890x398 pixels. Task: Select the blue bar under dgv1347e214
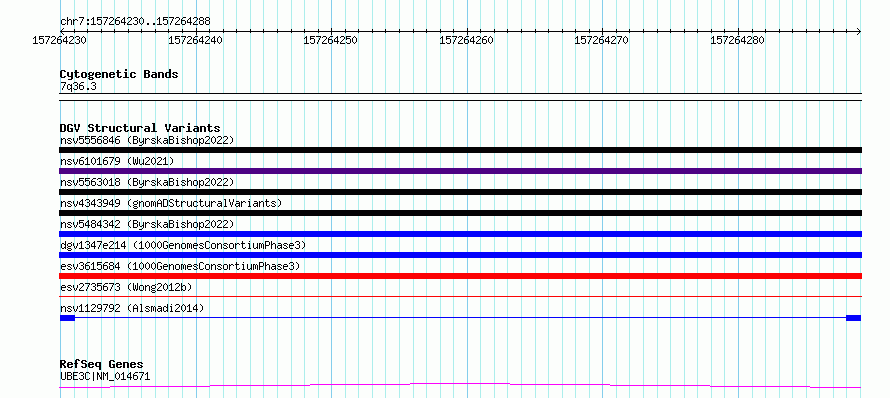[x=460, y=255]
